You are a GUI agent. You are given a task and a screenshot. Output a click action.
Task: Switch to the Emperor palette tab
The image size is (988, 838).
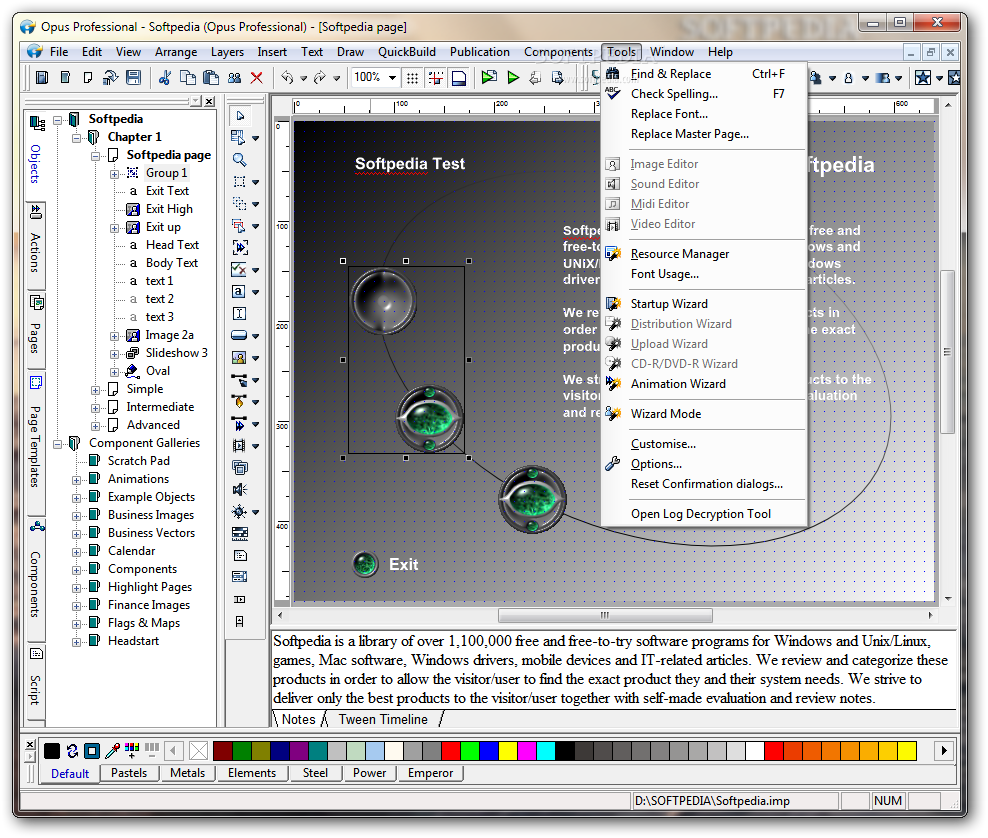pos(430,773)
